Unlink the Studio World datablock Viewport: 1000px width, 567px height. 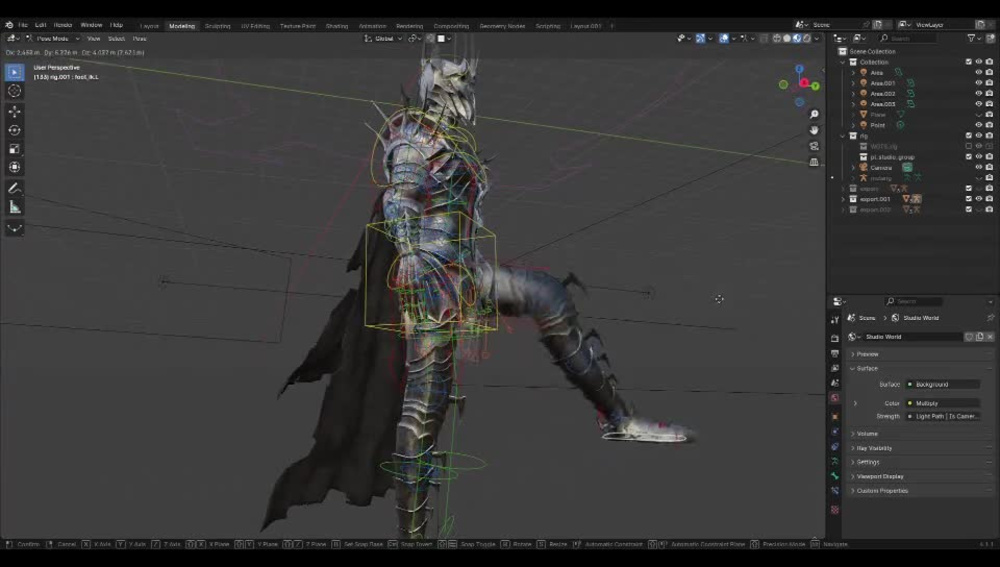pos(990,337)
